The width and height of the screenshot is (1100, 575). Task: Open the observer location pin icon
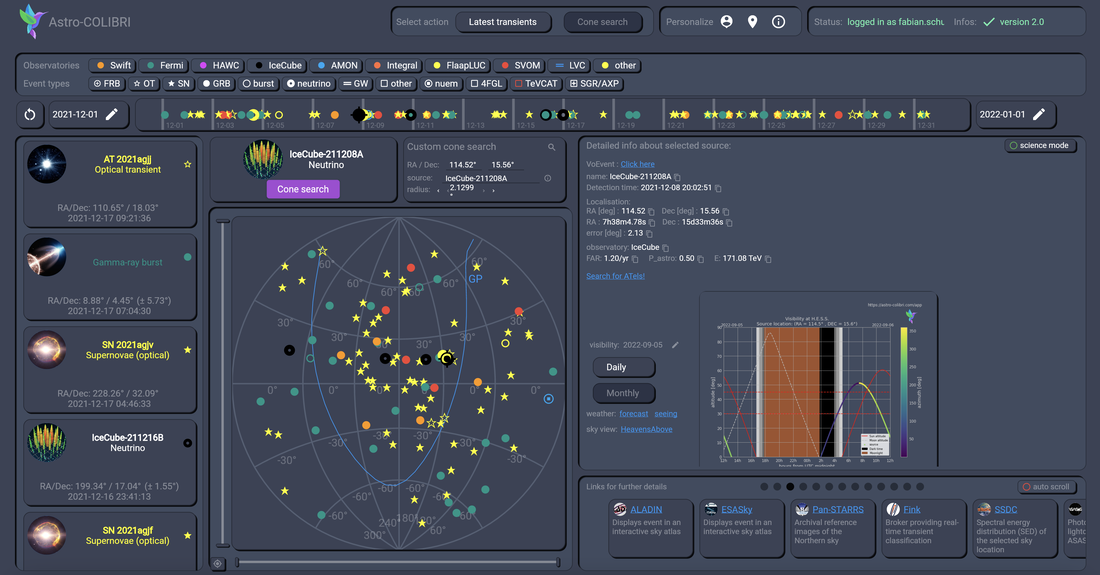click(753, 22)
